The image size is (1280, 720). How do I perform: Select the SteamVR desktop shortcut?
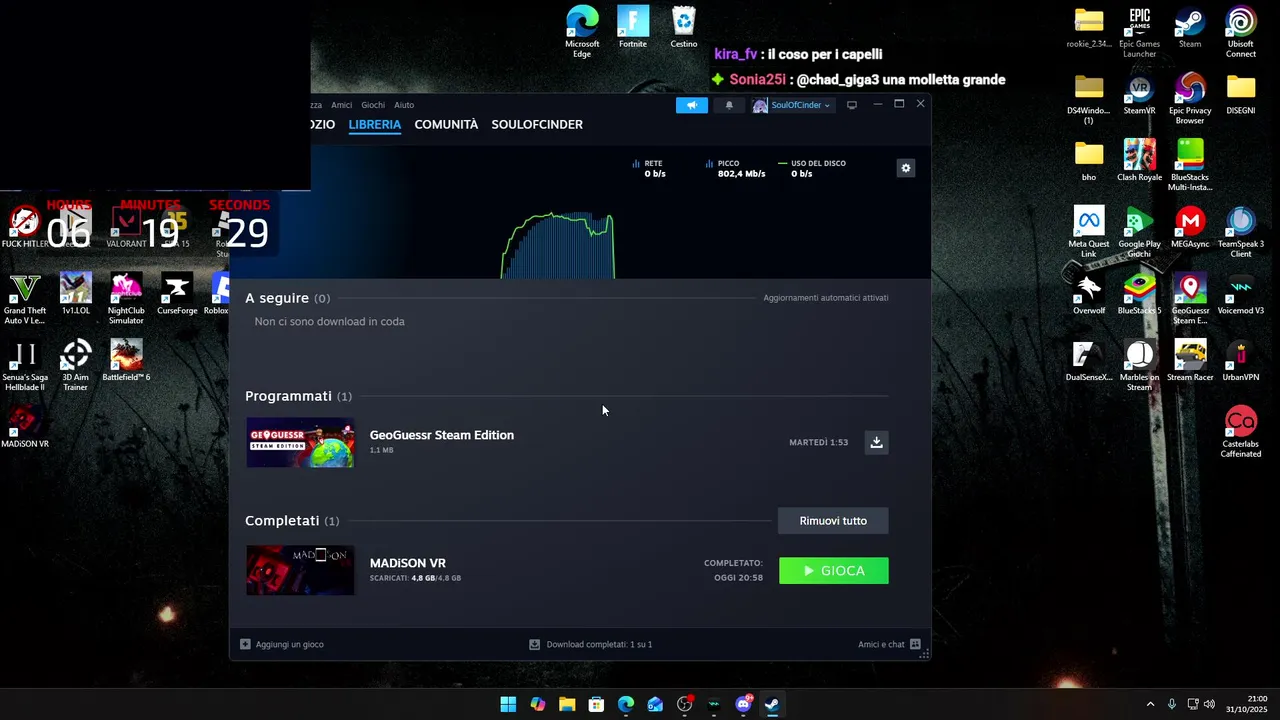[x=1139, y=95]
